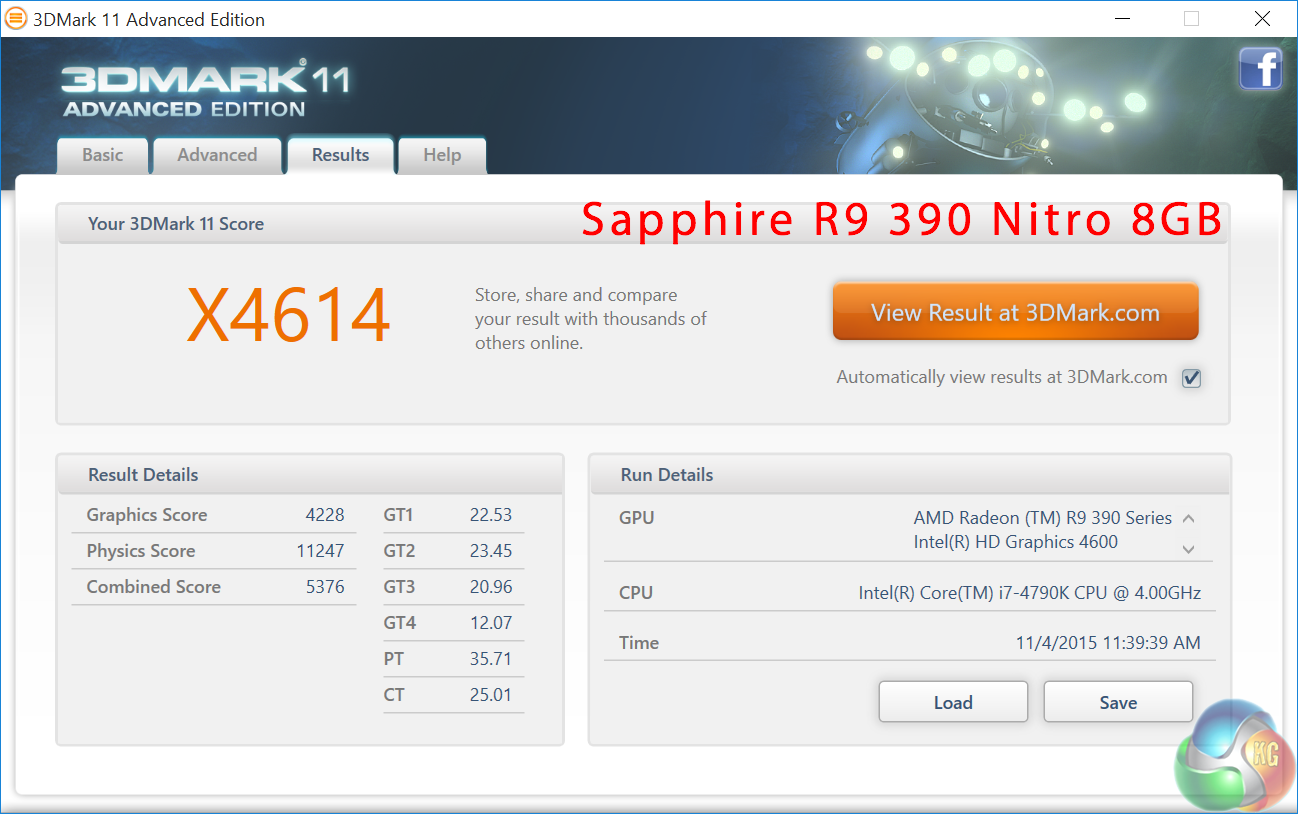
Task: Switch to the Basic tab
Action: (x=103, y=155)
